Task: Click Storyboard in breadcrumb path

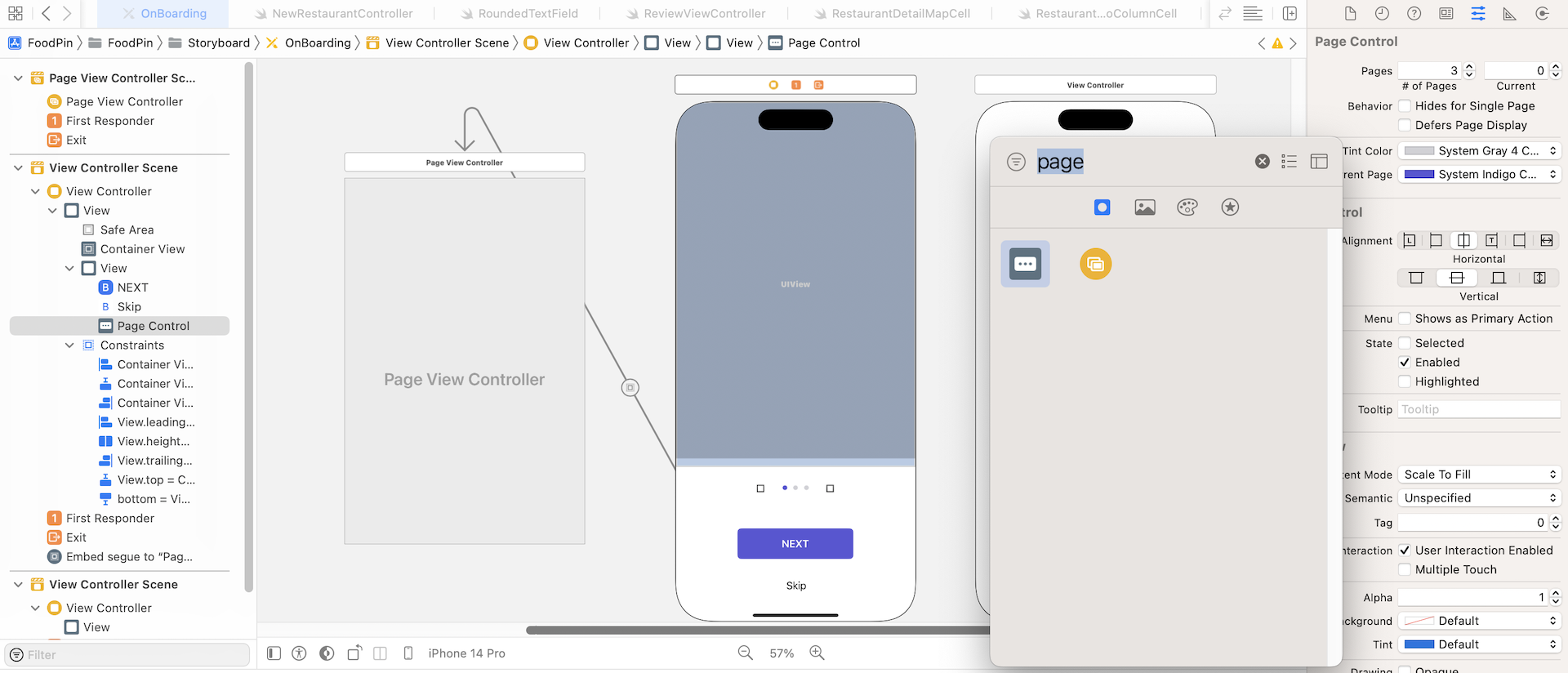Action: click(209, 43)
